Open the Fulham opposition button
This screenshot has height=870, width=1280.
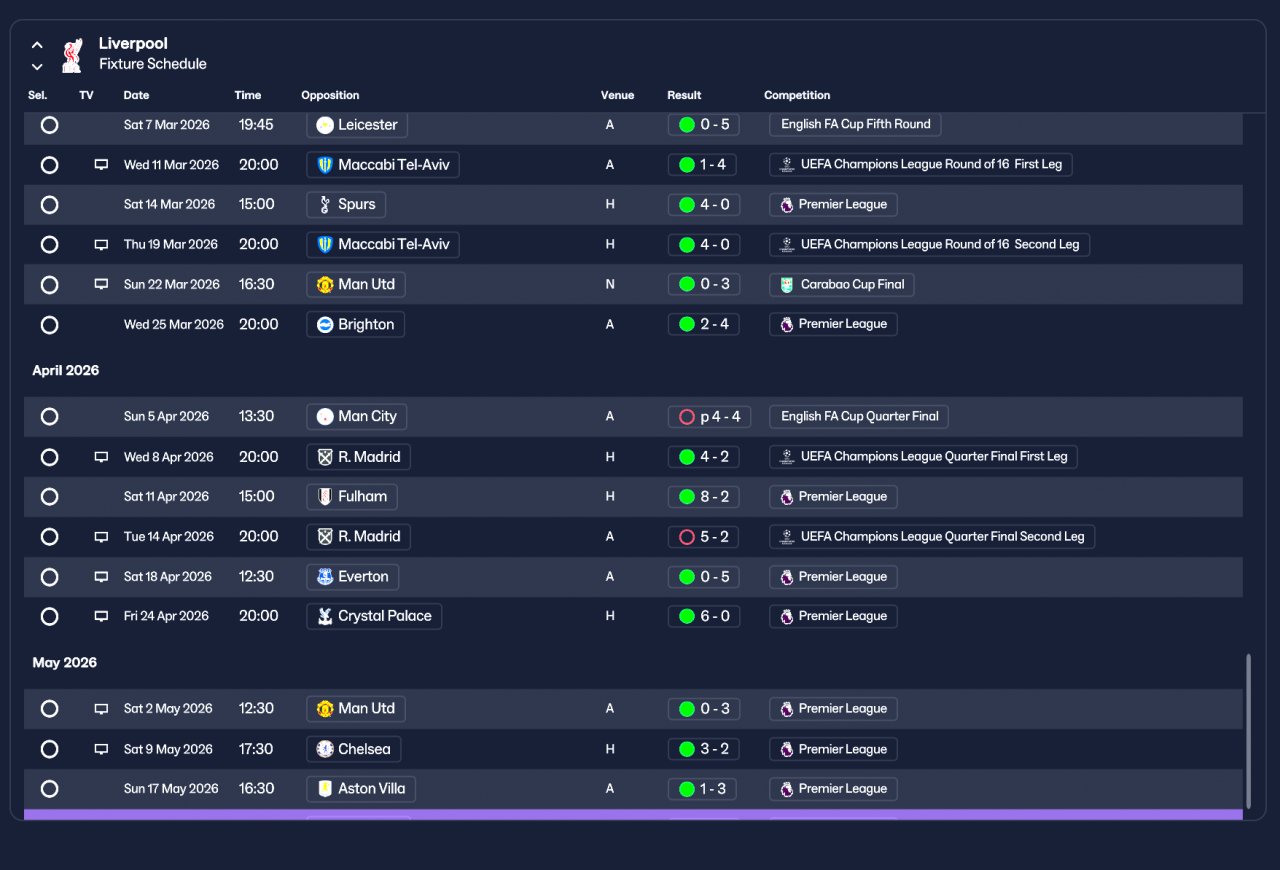(x=352, y=497)
